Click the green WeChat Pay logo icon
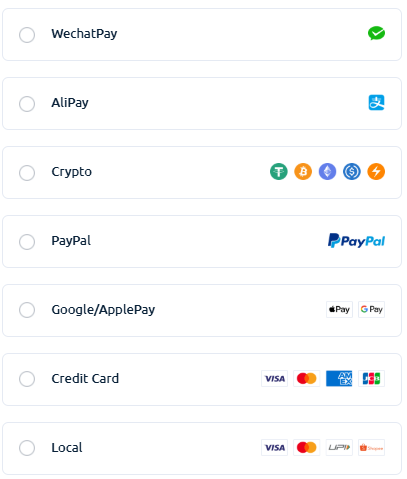Screen dimensions: 407x479 376,33
